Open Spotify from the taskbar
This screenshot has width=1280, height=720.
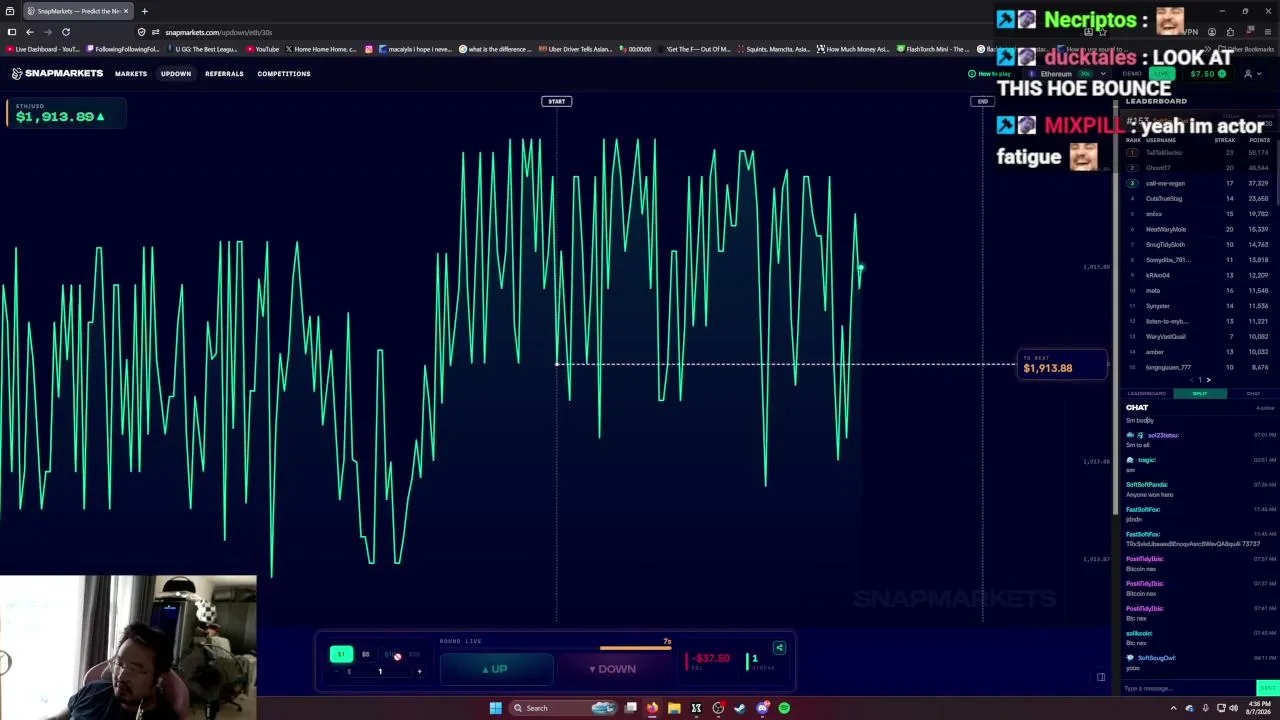pyautogui.click(x=784, y=708)
